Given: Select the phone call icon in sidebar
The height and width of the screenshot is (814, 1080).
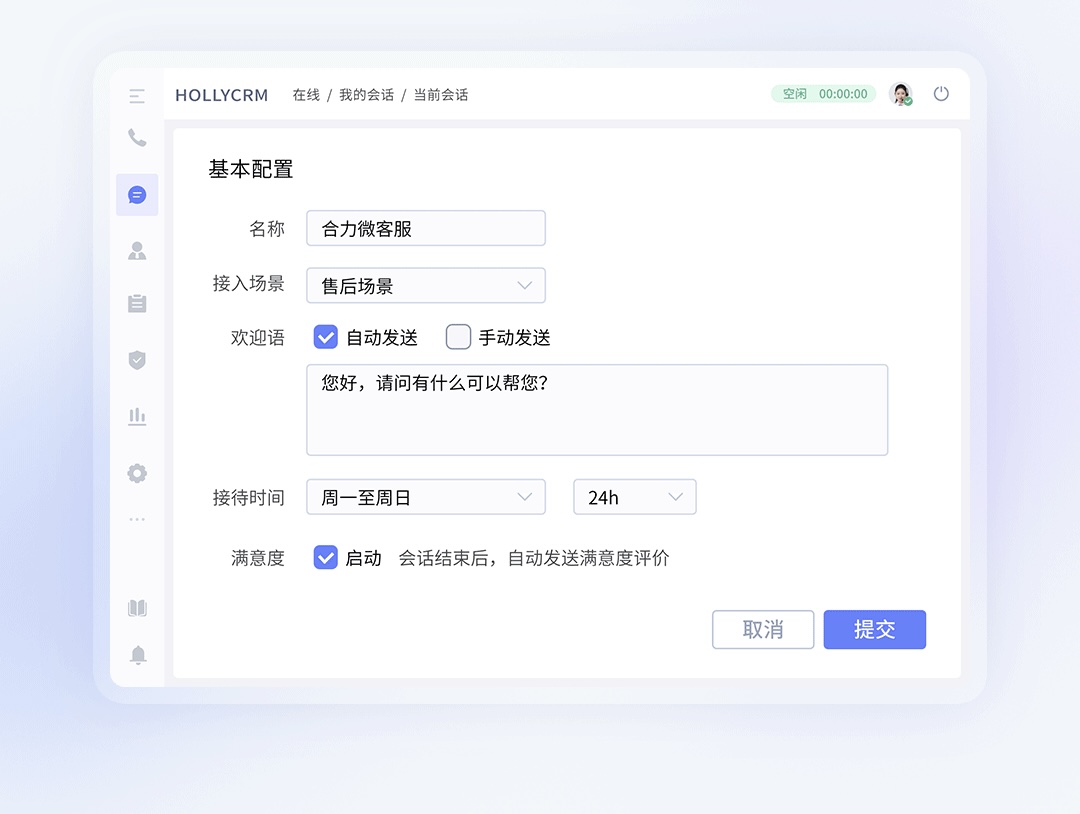Looking at the screenshot, I should pyautogui.click(x=137, y=139).
